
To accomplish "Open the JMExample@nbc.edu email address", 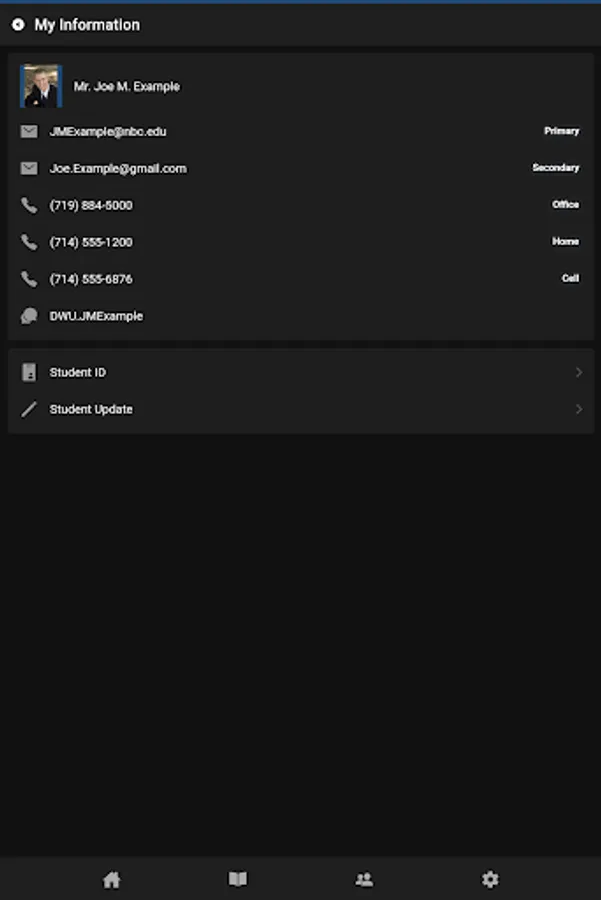I will pyautogui.click(x=108, y=132).
